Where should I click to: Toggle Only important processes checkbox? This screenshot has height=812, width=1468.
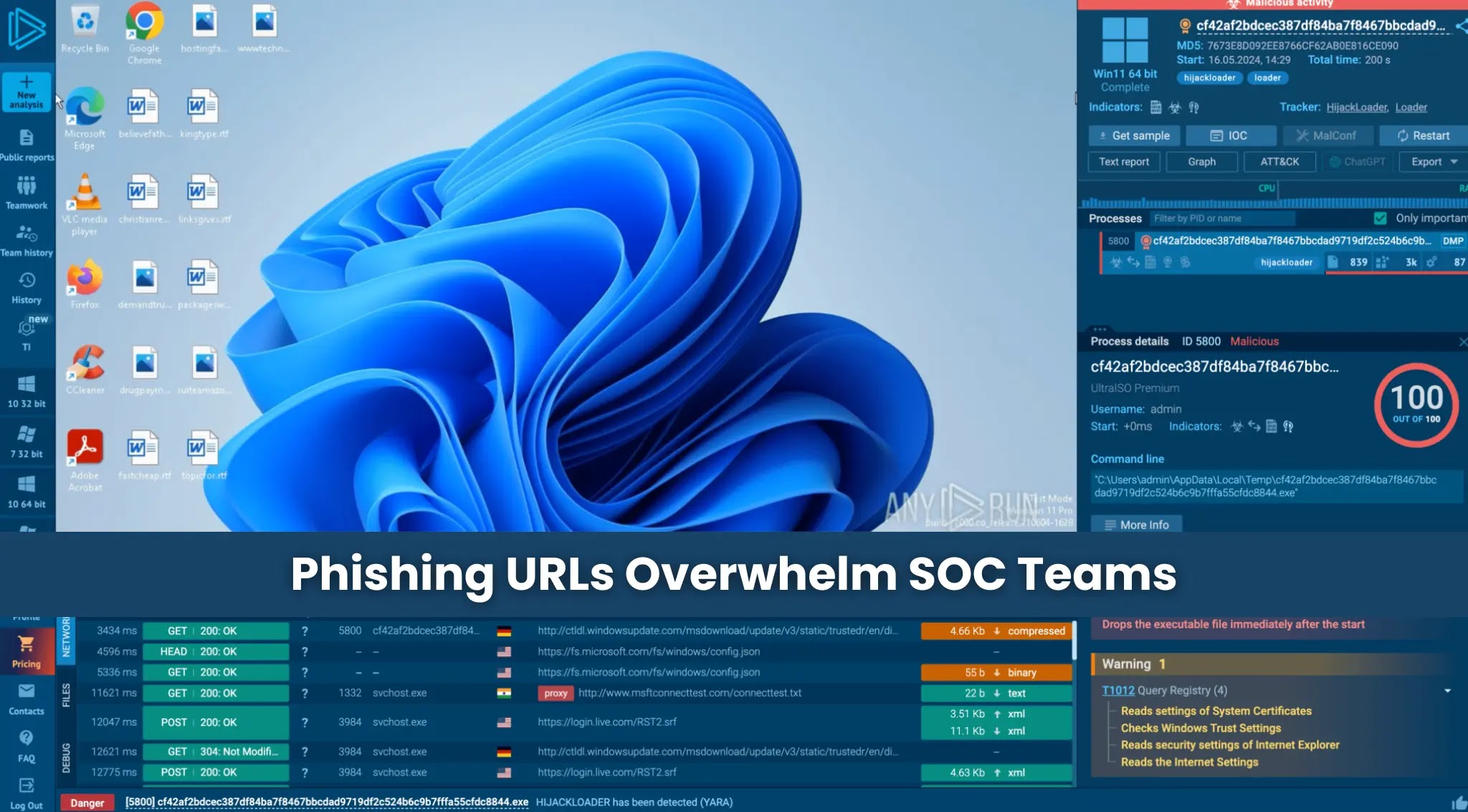1381,219
